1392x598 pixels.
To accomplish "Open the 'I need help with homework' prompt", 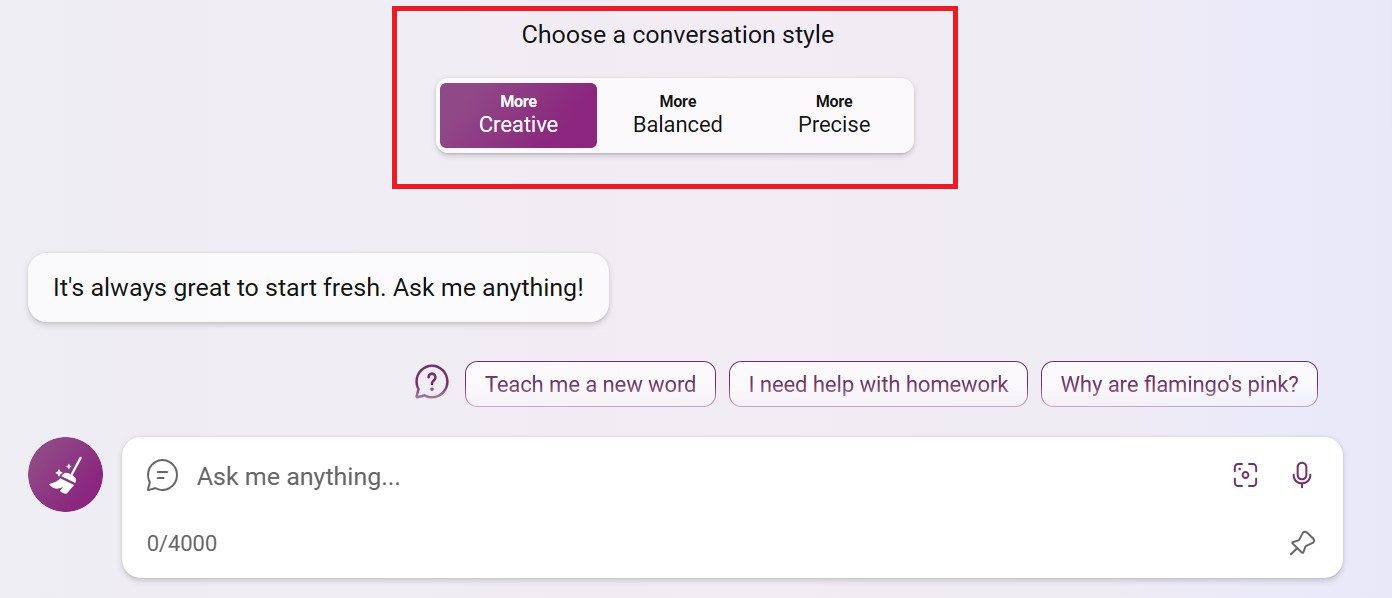I will coord(878,383).
